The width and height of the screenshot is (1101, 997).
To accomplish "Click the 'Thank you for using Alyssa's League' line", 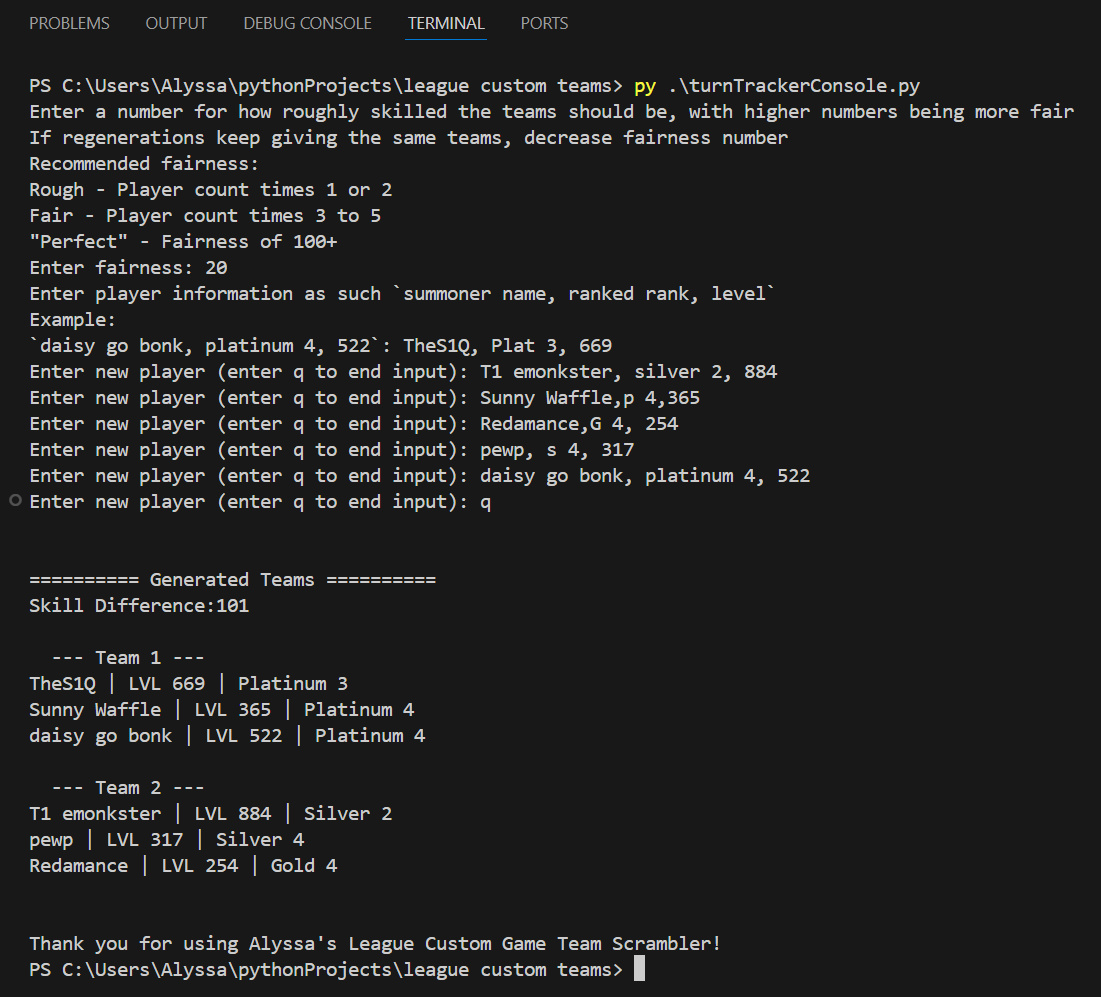I will coord(375,943).
